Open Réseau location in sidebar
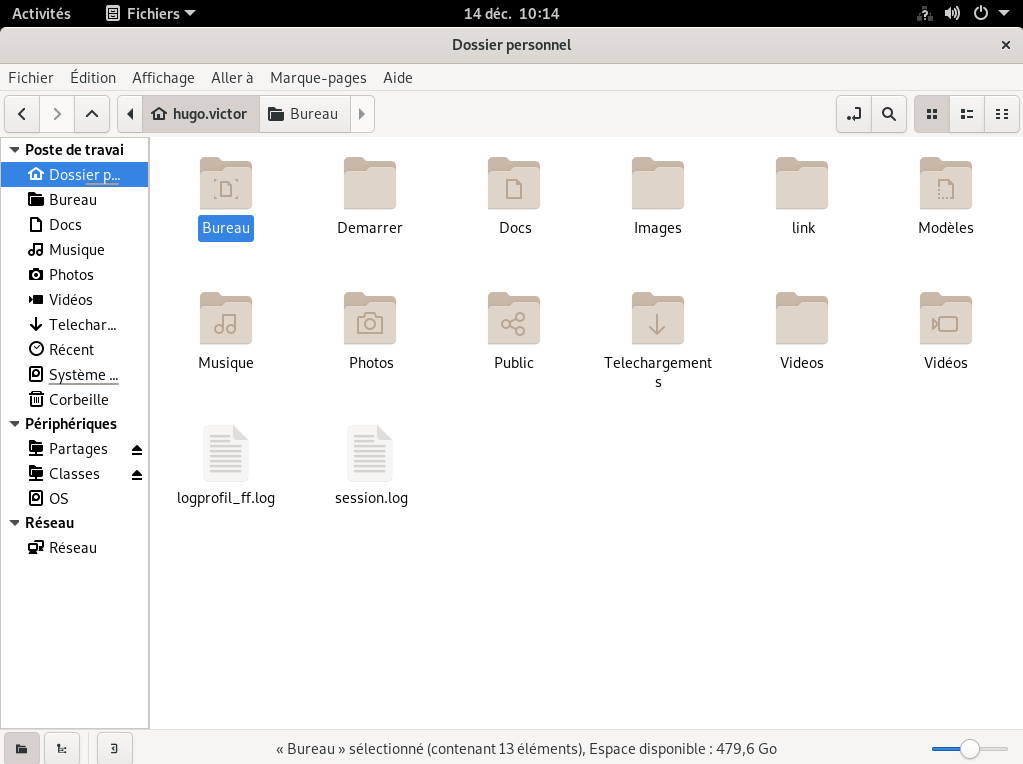This screenshot has width=1023, height=764. pos(74,548)
